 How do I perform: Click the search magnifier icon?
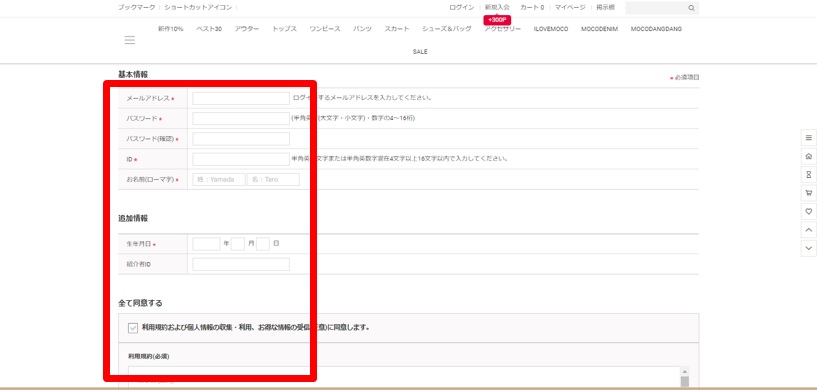tap(691, 8)
